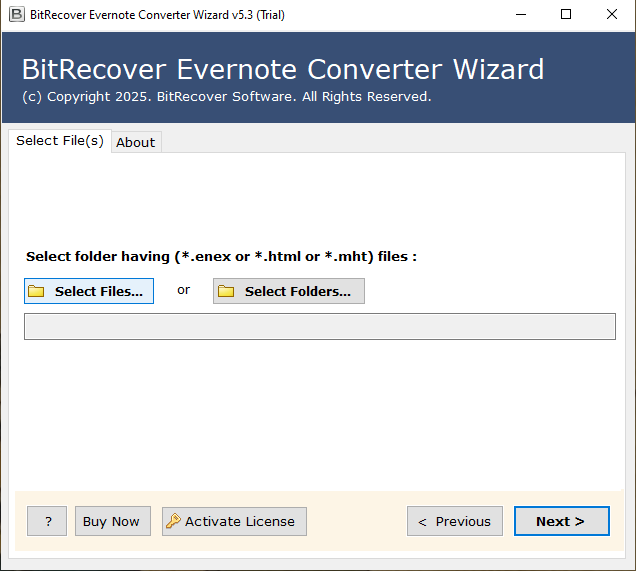Minimize the converter wizard window
The image size is (636, 571).
pyautogui.click(x=521, y=15)
